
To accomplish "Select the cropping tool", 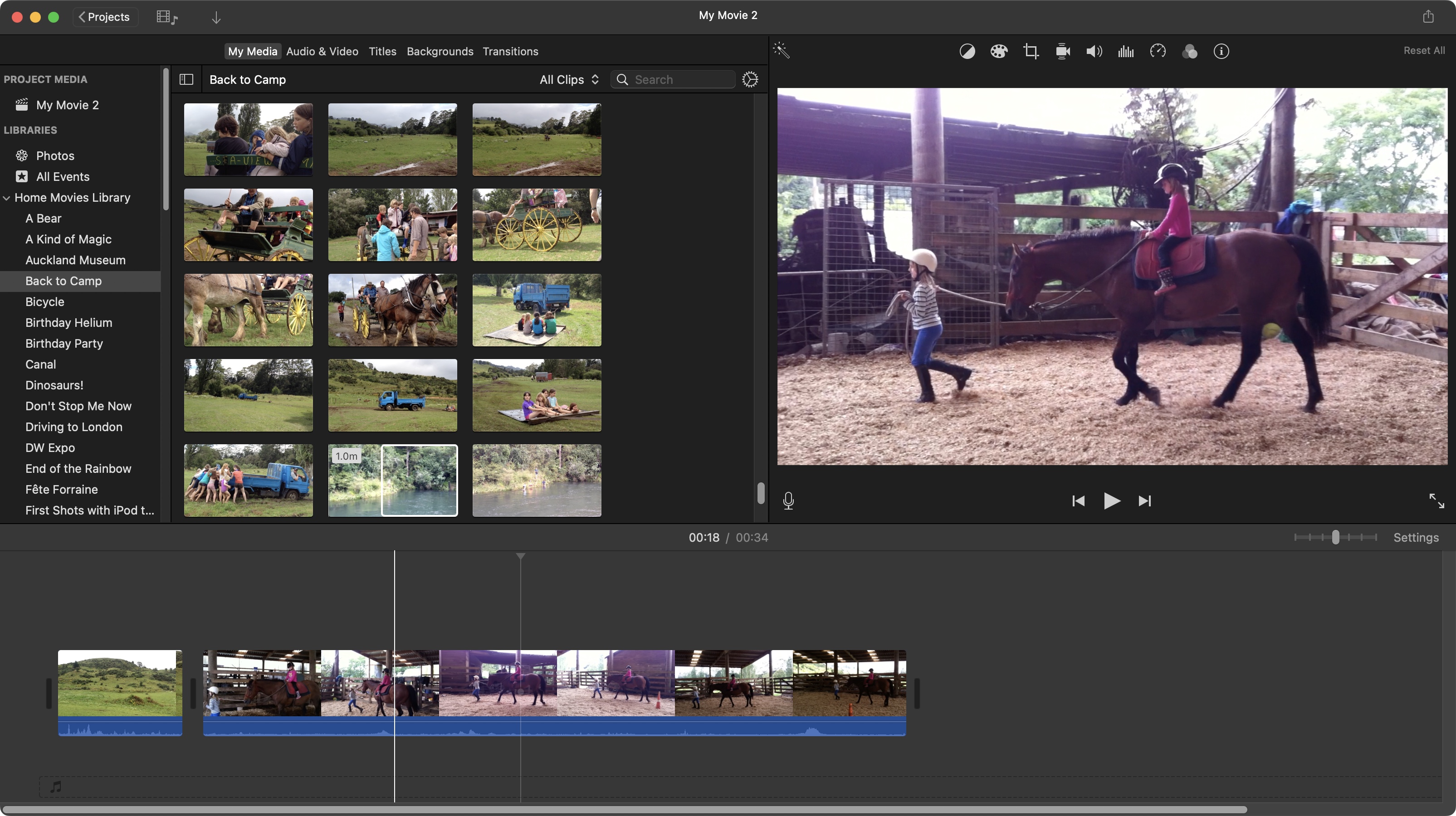I will (1031, 51).
